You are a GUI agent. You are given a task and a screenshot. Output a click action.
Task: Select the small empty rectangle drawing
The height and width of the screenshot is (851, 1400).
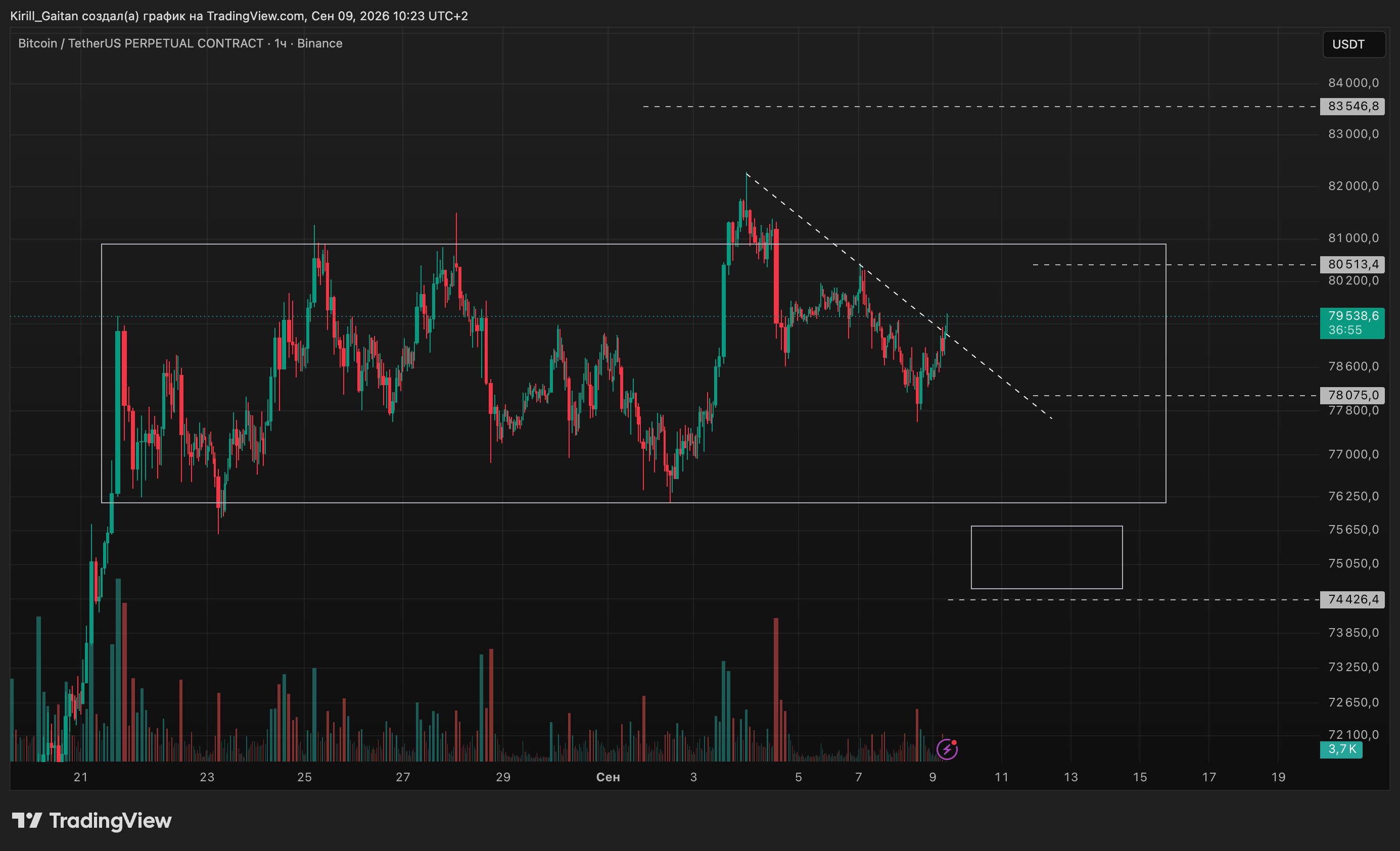pyautogui.click(x=1047, y=557)
